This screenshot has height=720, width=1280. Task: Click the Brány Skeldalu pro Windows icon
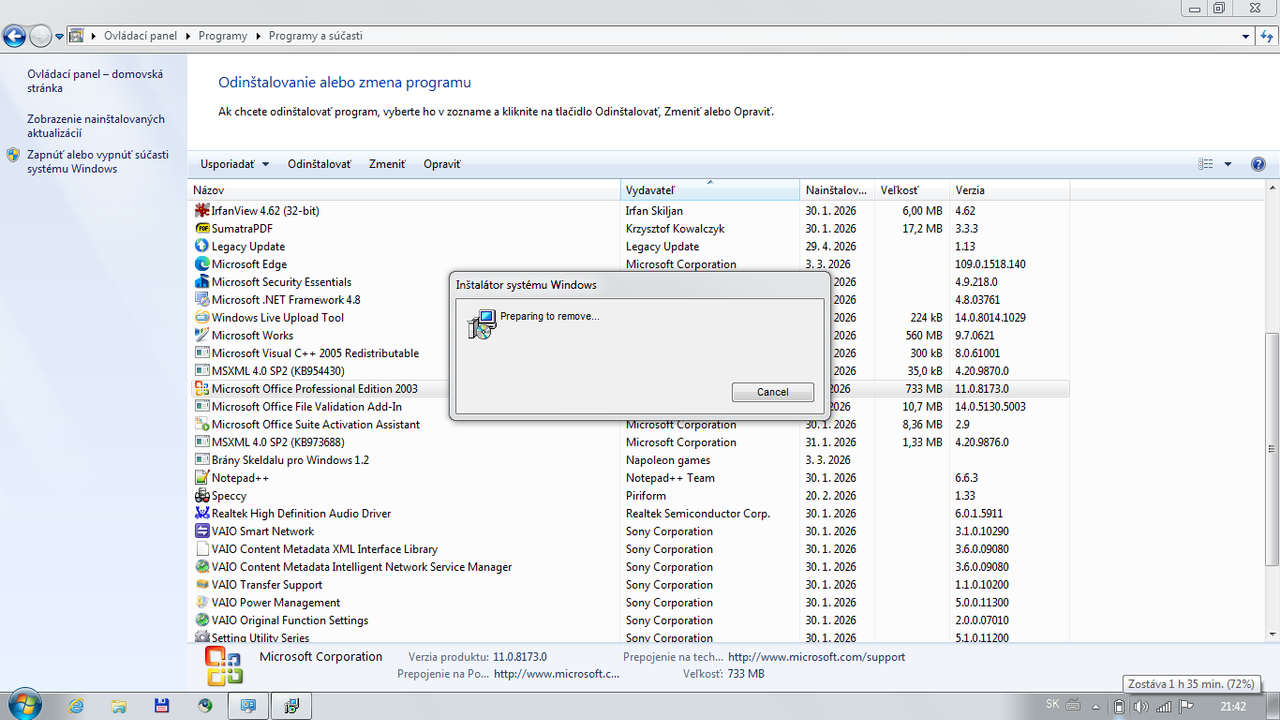click(202, 460)
